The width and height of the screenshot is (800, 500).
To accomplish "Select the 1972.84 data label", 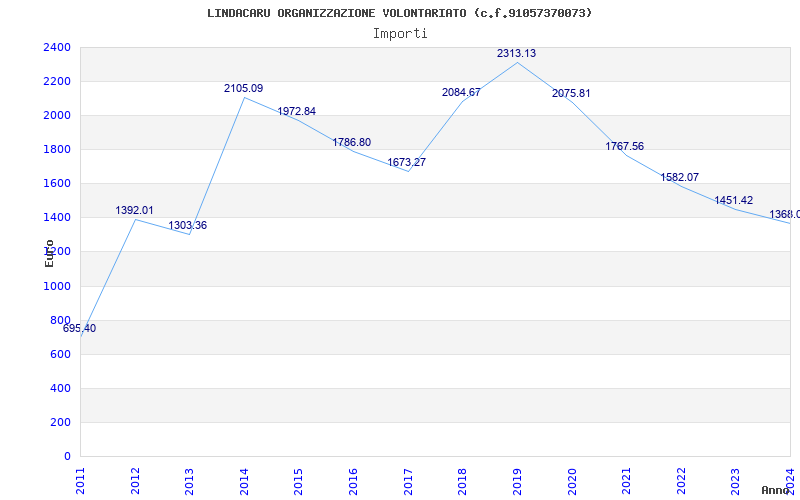I will [296, 111].
